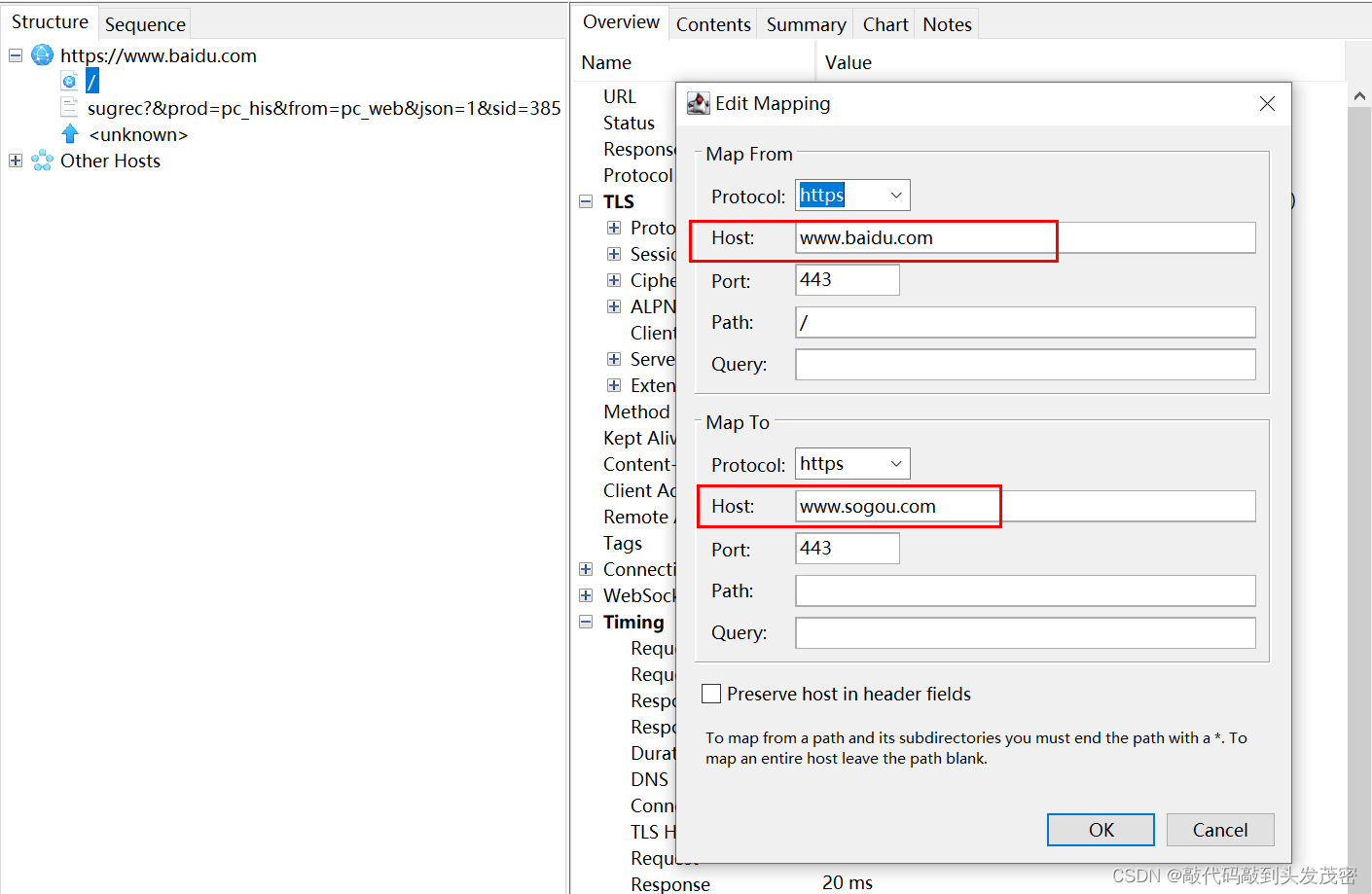Image resolution: width=1372 pixels, height=894 pixels.
Task: Click the Map From Port field
Action: click(x=848, y=280)
